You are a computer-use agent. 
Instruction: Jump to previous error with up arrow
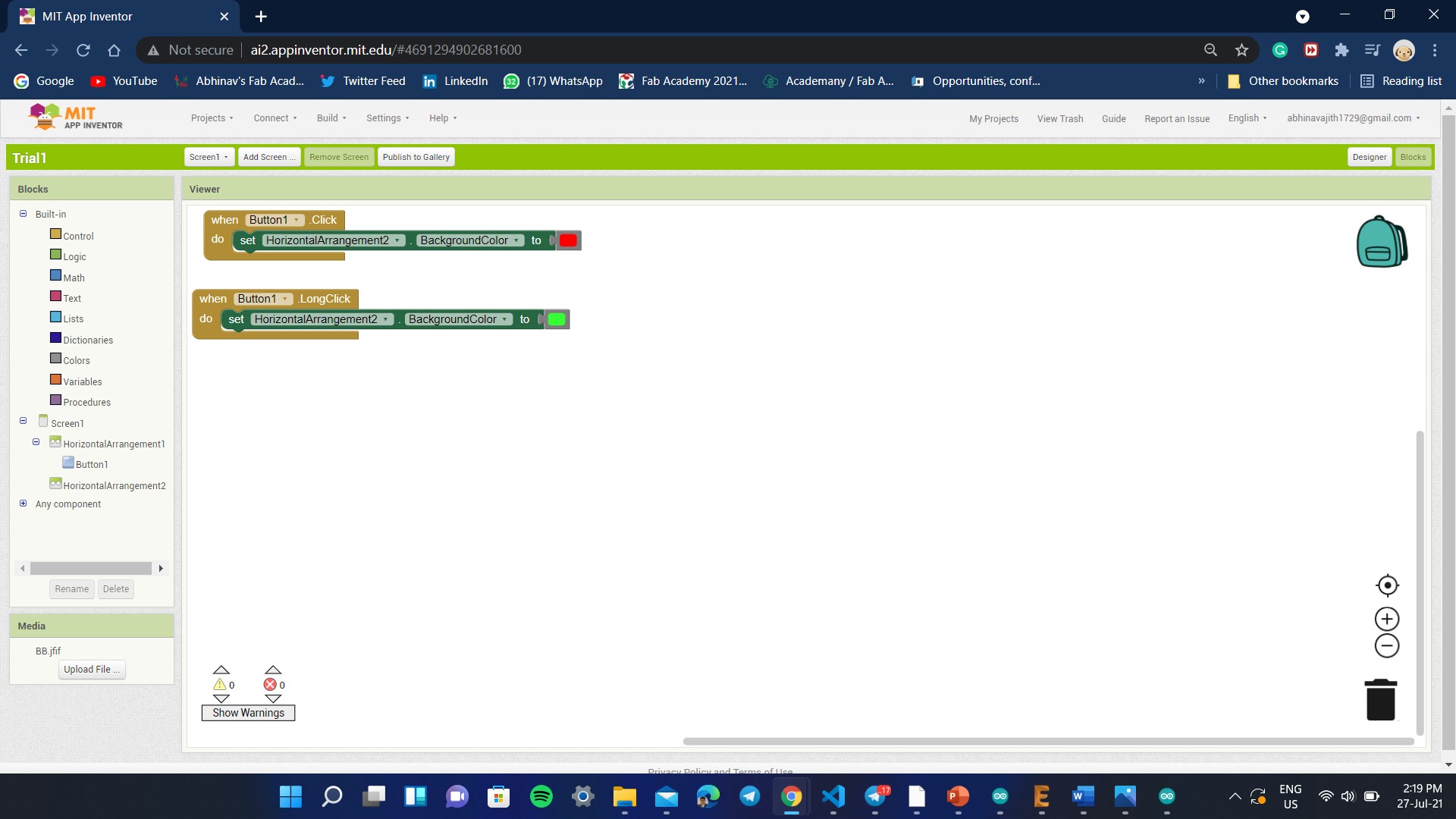tap(273, 670)
